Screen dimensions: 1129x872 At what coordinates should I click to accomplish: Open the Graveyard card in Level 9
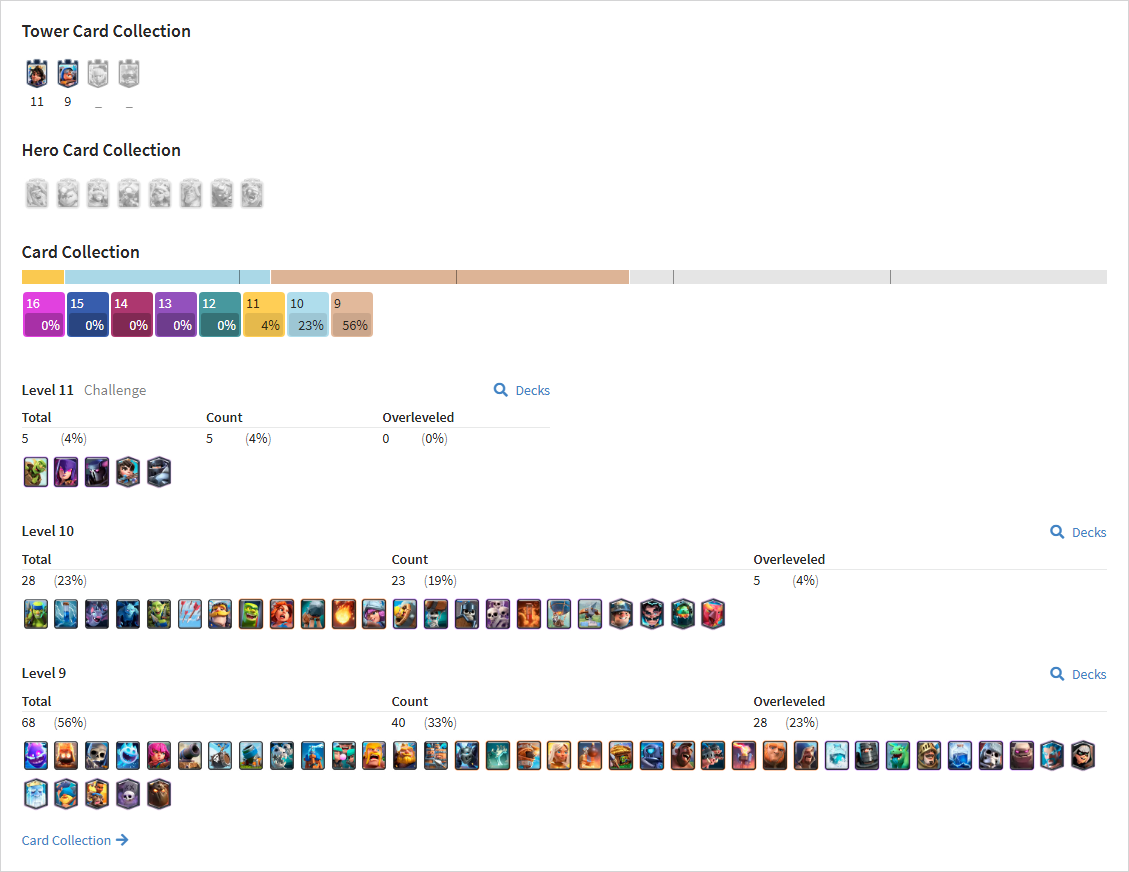[128, 794]
